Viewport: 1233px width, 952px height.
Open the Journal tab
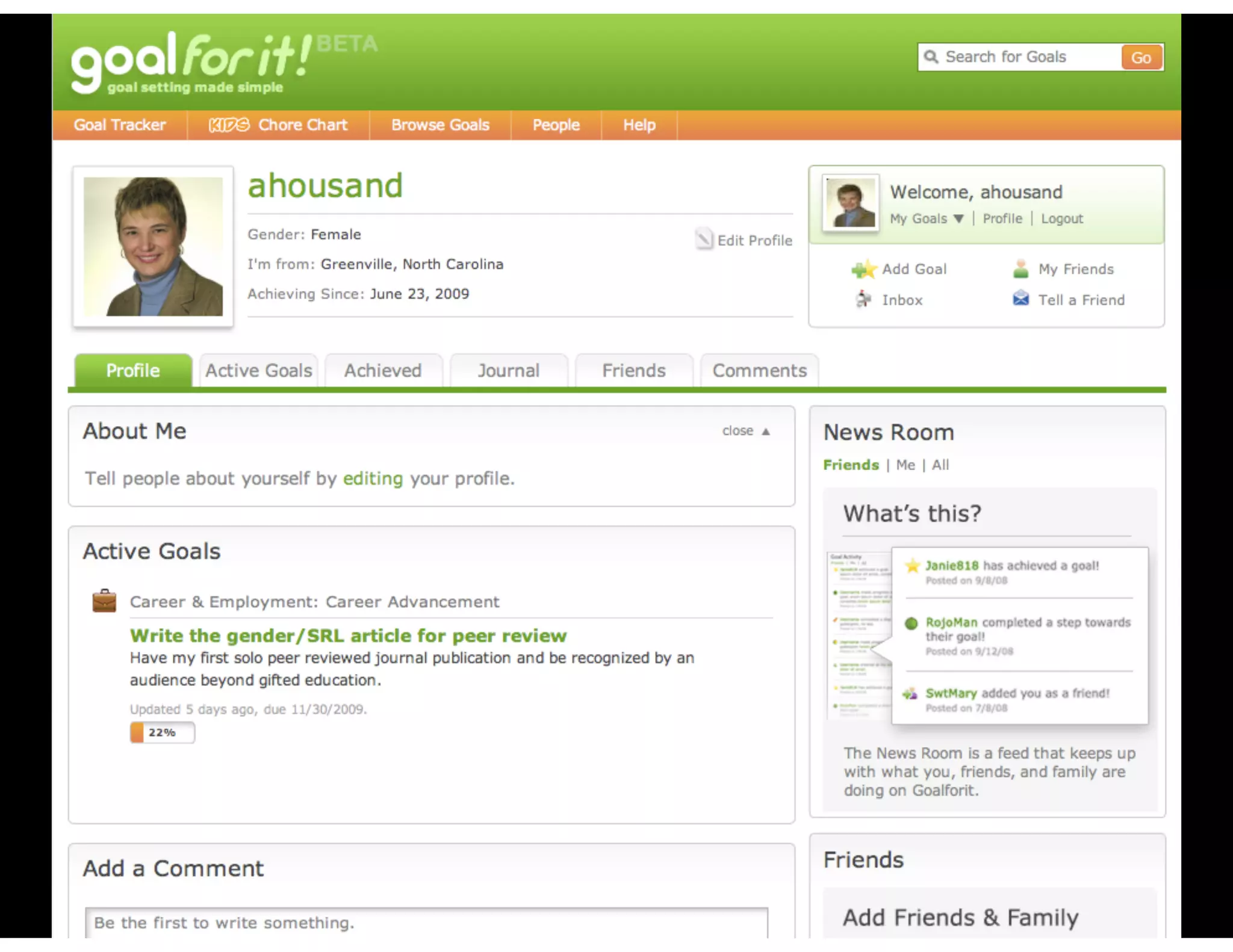pos(508,371)
